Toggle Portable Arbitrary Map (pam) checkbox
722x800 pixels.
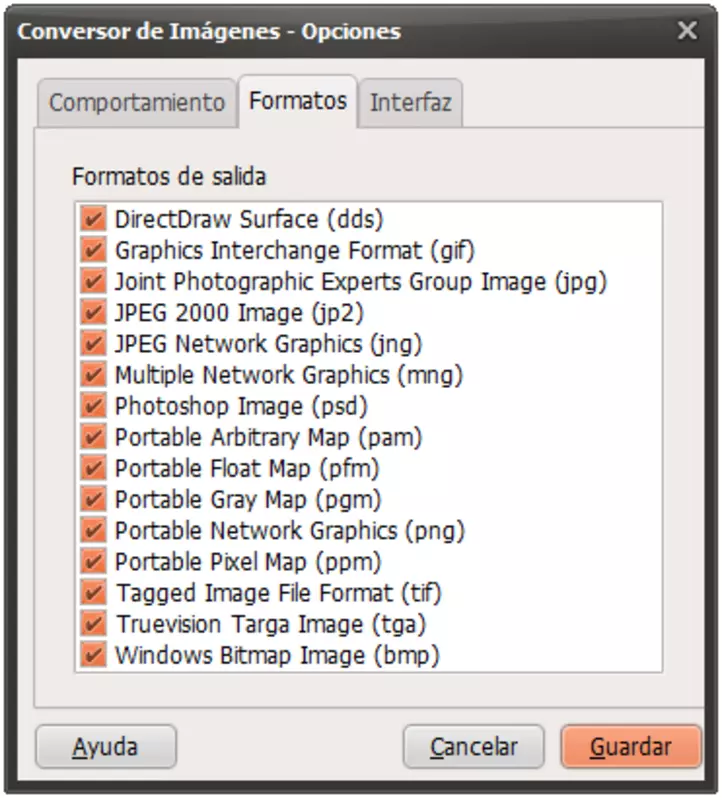(x=93, y=437)
